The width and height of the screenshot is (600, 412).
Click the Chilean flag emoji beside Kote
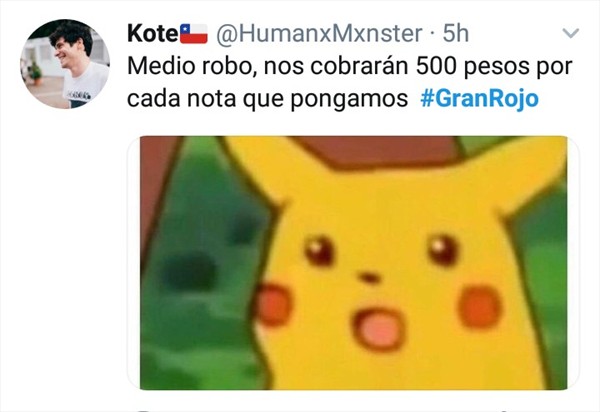click(194, 34)
